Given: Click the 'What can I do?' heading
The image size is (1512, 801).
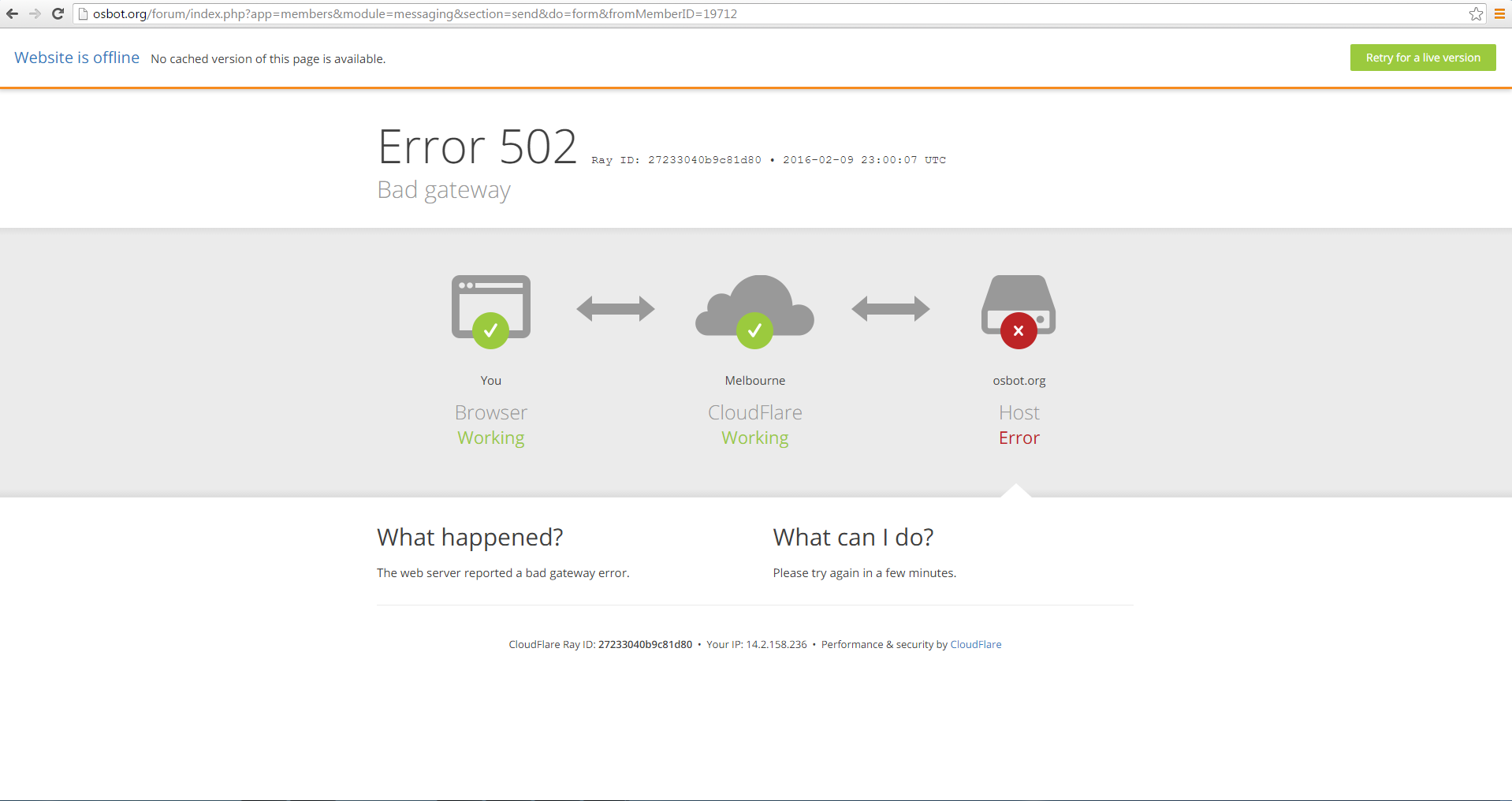Looking at the screenshot, I should click(853, 537).
